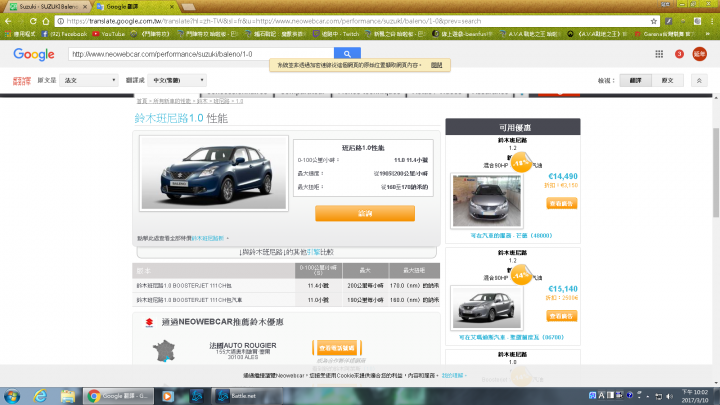This screenshot has width=720, height=405.
Task: Click the orange button next to AUTO ROUGIER
Action: pyautogui.click(x=337, y=348)
